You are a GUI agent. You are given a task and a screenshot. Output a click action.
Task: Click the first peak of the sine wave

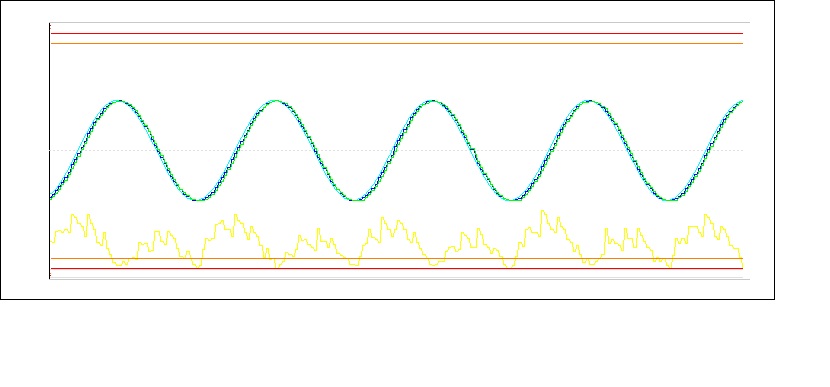tap(120, 101)
